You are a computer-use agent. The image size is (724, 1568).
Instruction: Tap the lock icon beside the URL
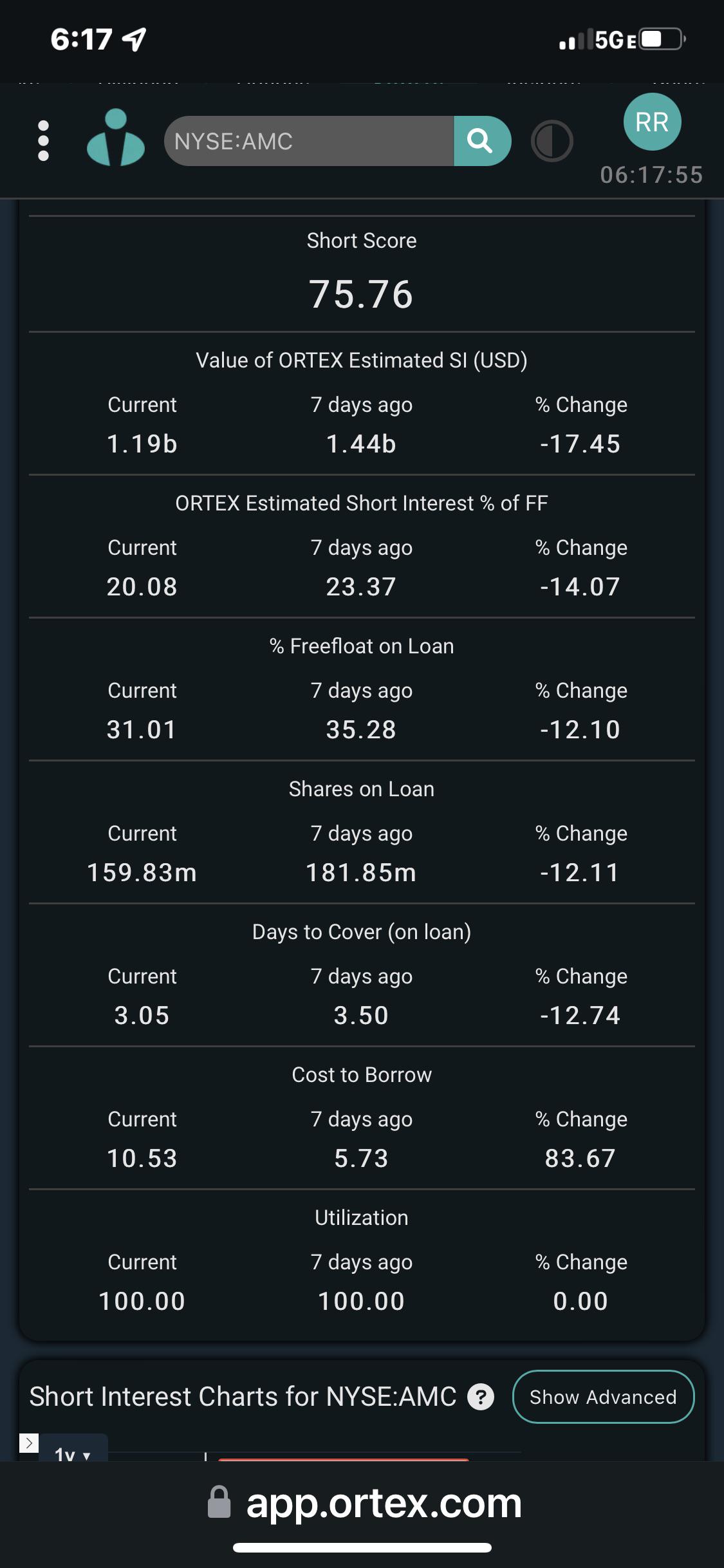[219, 1502]
